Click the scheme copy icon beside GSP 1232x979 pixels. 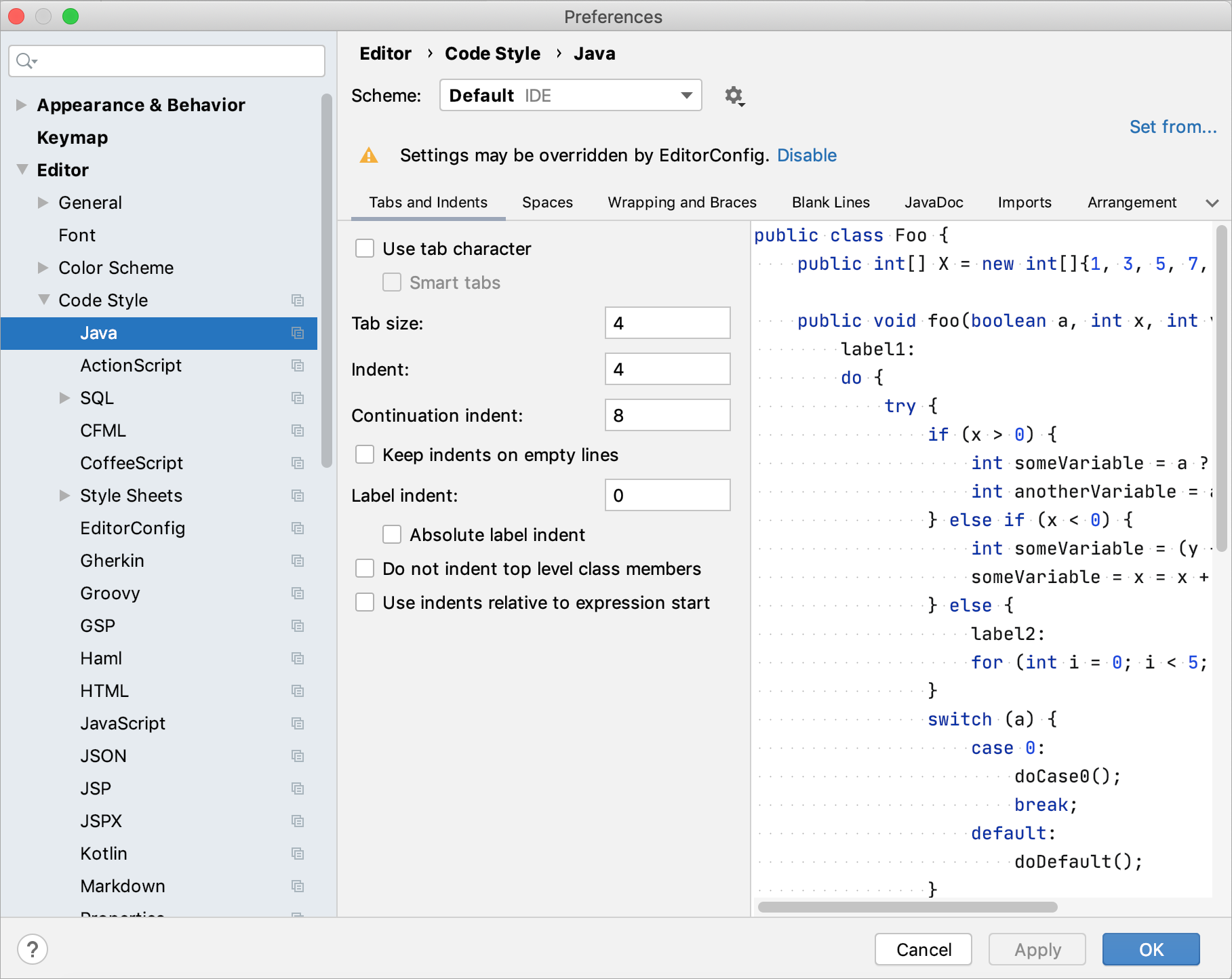pyautogui.click(x=298, y=626)
